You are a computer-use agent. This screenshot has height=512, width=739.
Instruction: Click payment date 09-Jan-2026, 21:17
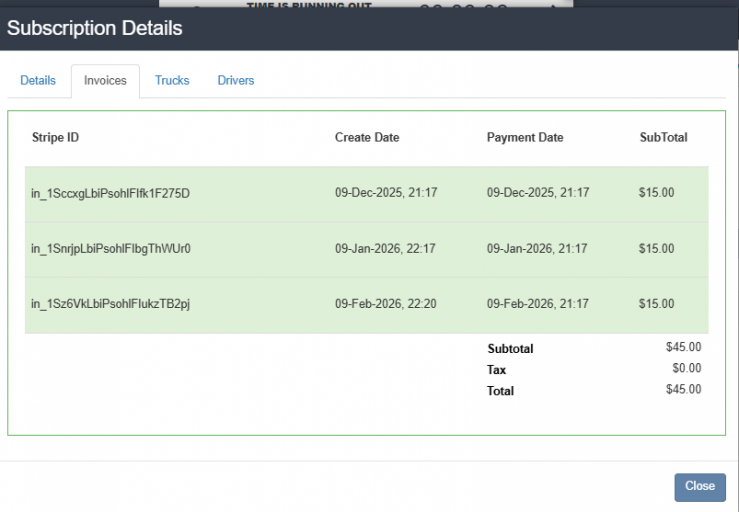[x=537, y=248]
